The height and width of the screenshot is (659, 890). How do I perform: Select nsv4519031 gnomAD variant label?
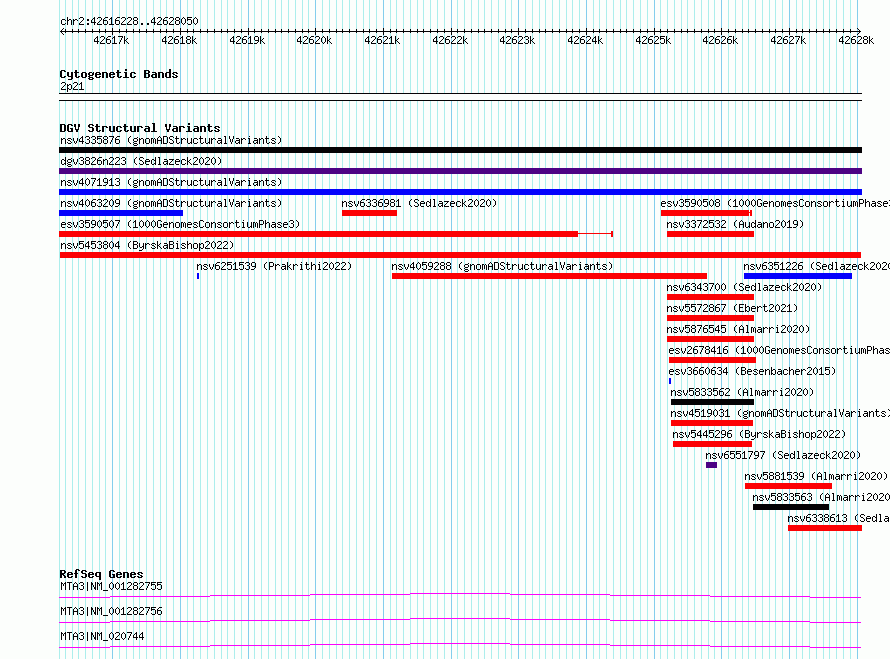coord(780,413)
